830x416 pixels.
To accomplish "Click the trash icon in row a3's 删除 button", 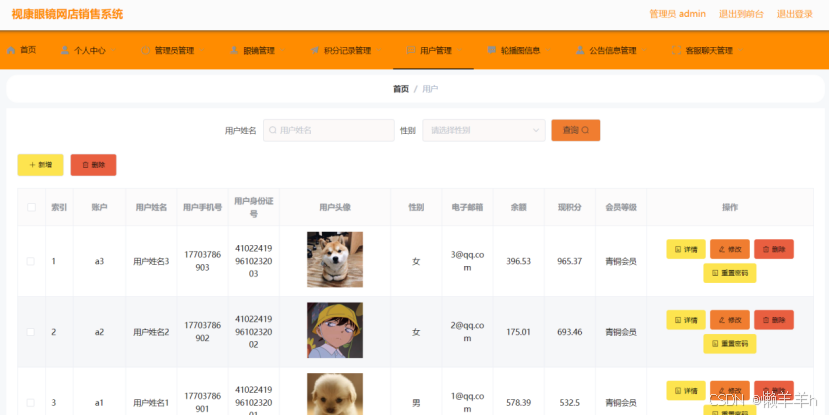I will pyautogui.click(x=765, y=249).
